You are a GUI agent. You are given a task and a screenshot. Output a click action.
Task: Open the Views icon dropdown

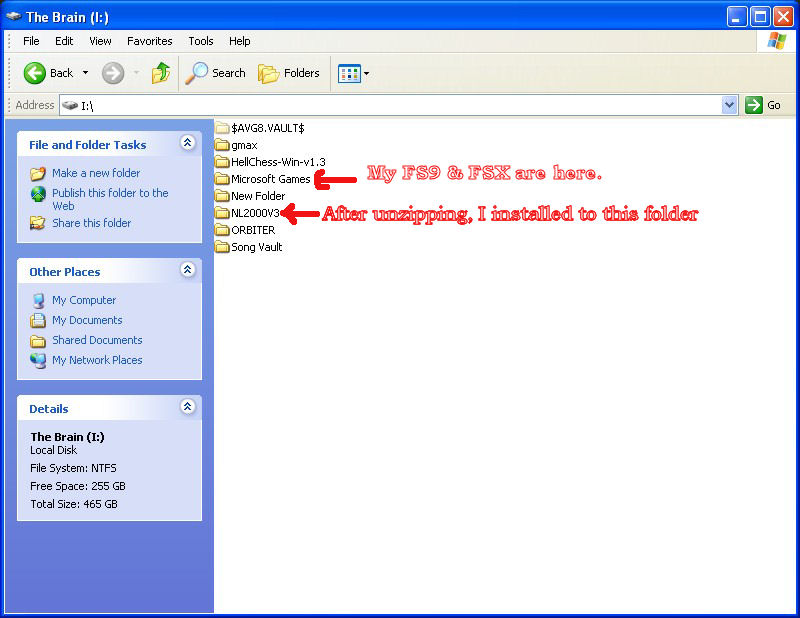point(353,73)
